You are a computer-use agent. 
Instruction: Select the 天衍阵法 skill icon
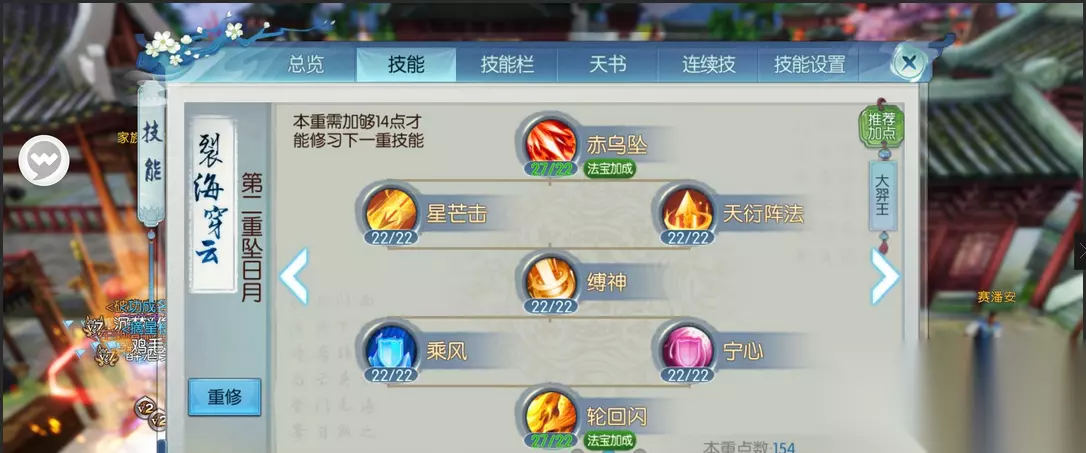pyautogui.click(x=687, y=210)
